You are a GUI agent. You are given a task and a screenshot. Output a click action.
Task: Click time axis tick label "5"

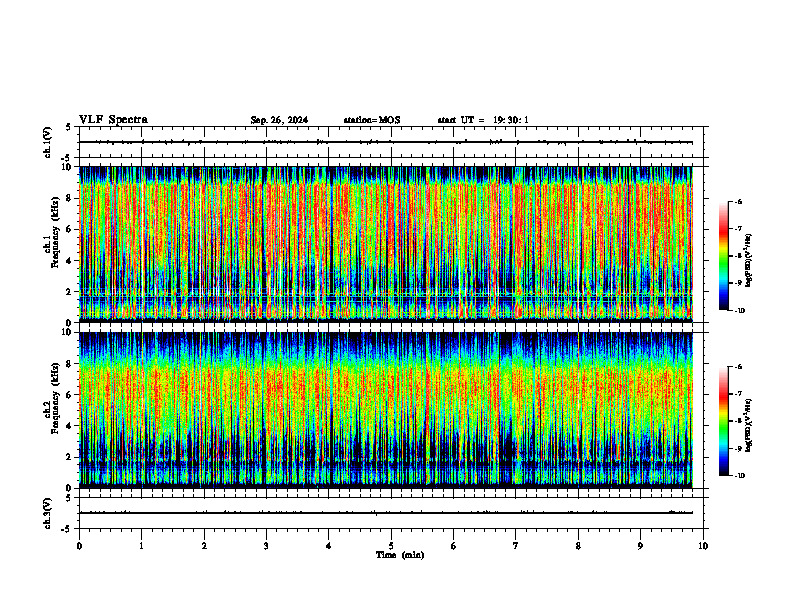tap(391, 546)
